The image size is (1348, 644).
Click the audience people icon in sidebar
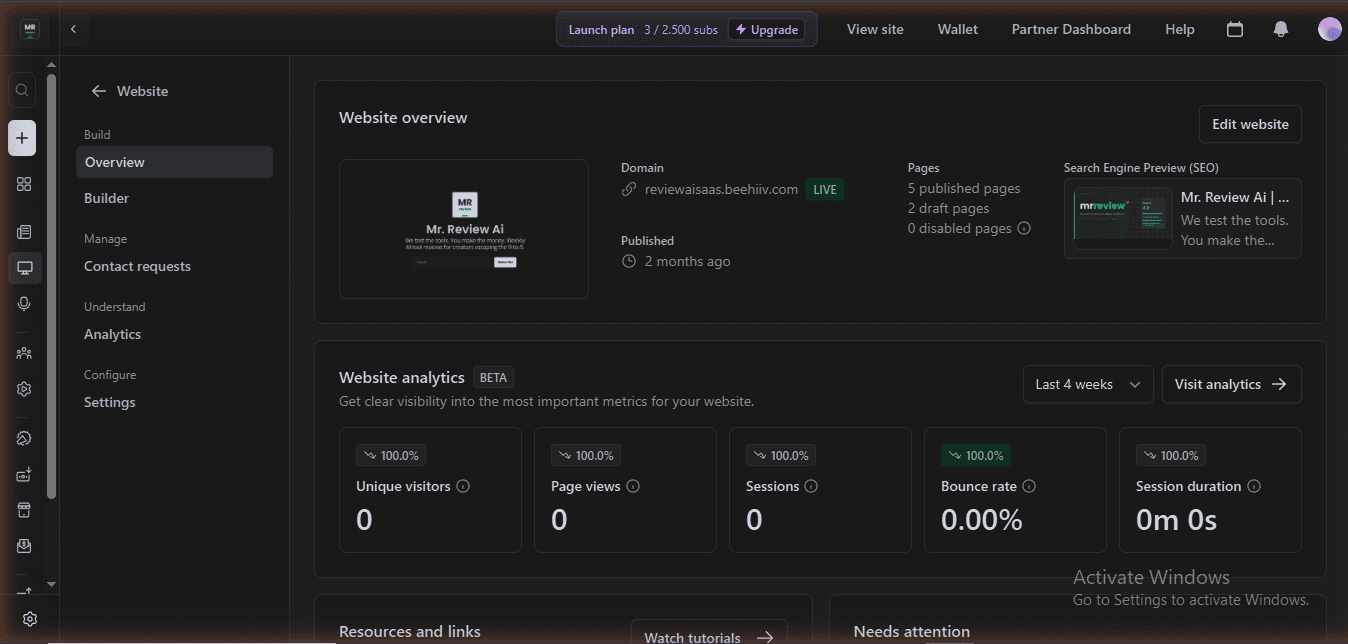click(x=24, y=353)
